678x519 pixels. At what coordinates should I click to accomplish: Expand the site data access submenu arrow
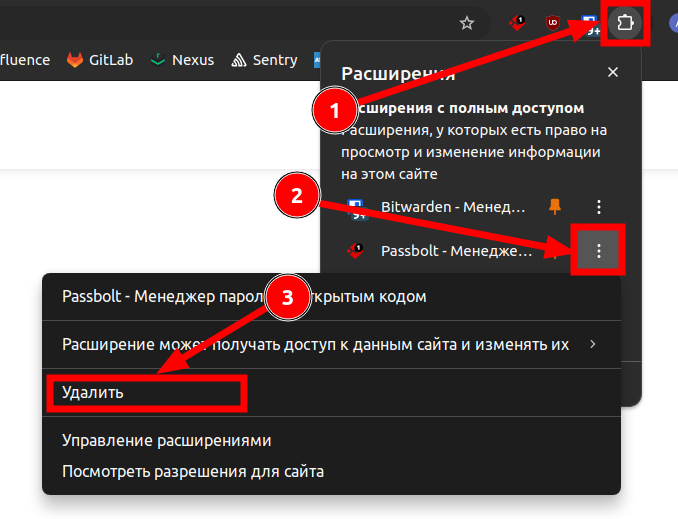point(593,344)
